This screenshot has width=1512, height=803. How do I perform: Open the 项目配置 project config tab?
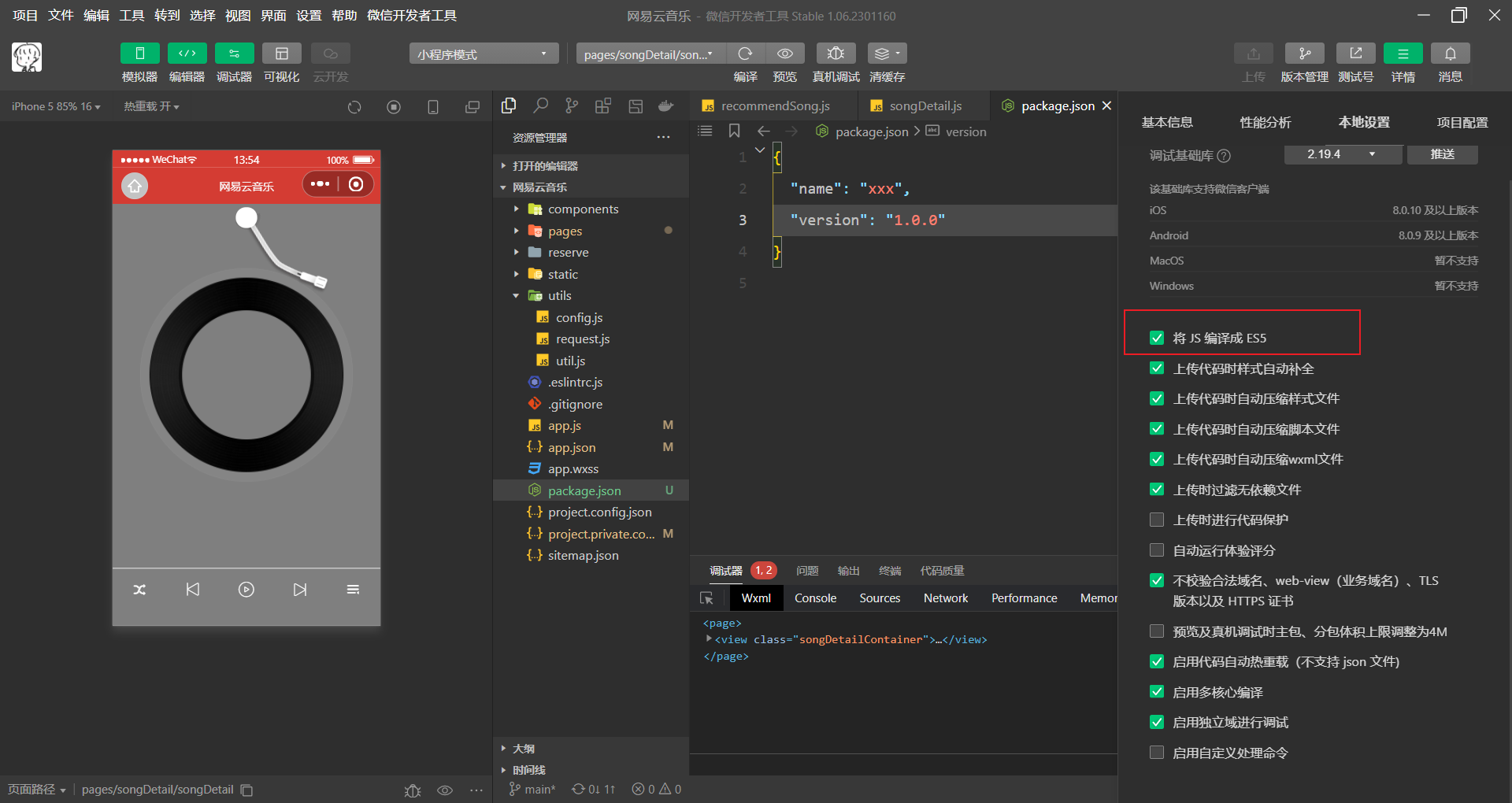pyautogui.click(x=1462, y=123)
